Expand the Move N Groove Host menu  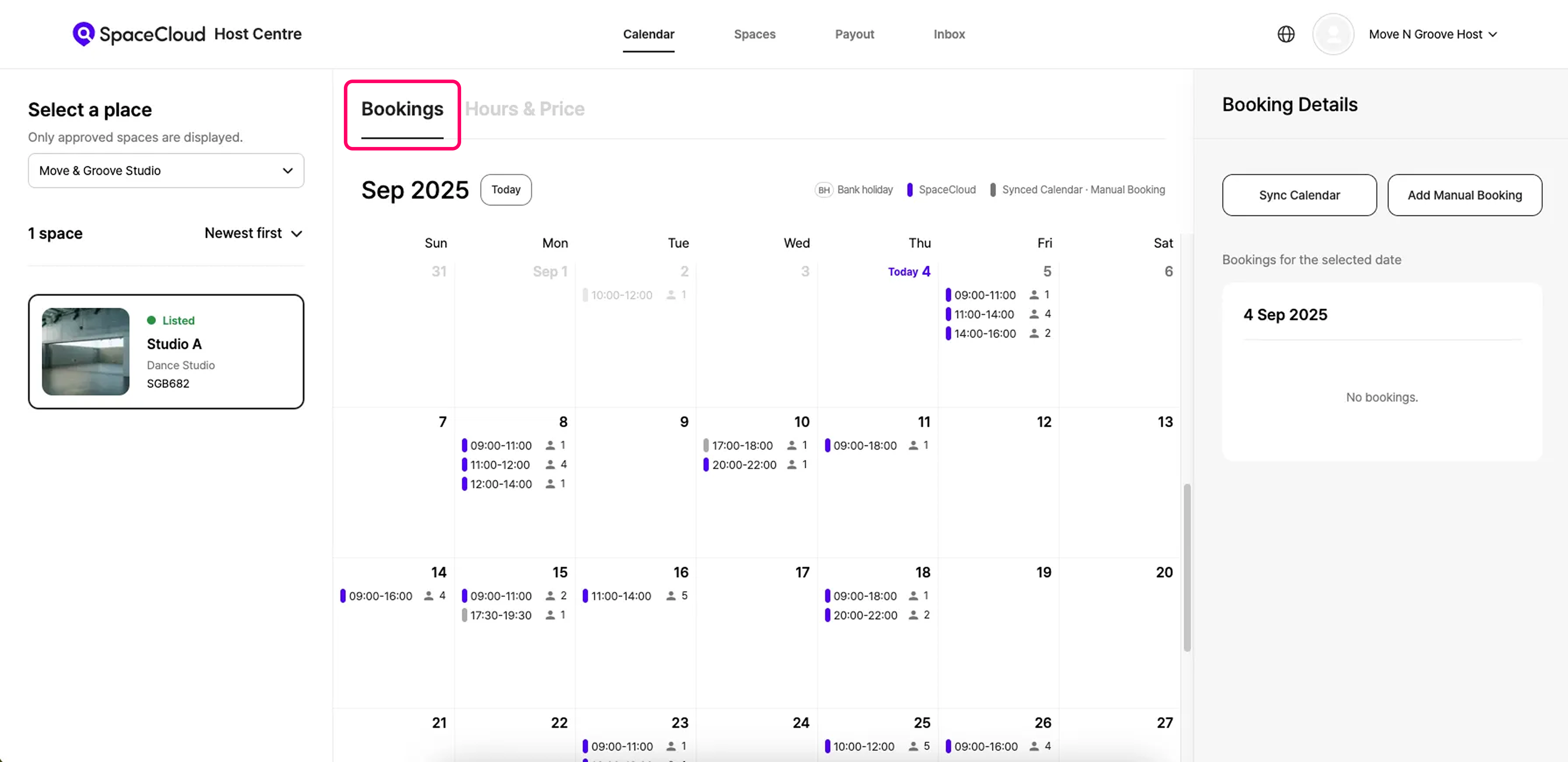click(x=1432, y=34)
